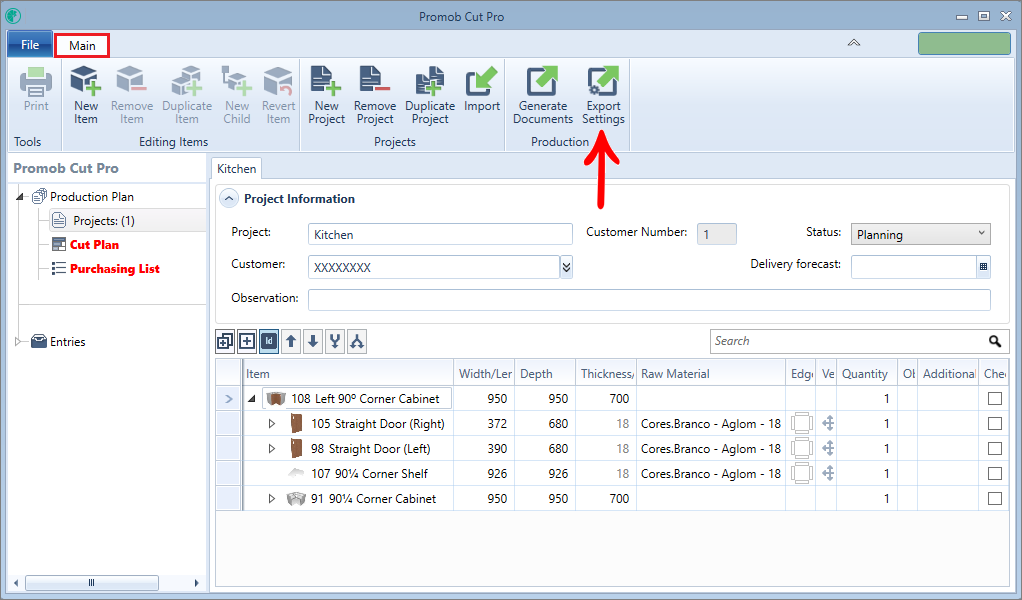Viewport: 1022px width, 600px height.
Task: Click the search magnifier icon
Action: pos(995,341)
